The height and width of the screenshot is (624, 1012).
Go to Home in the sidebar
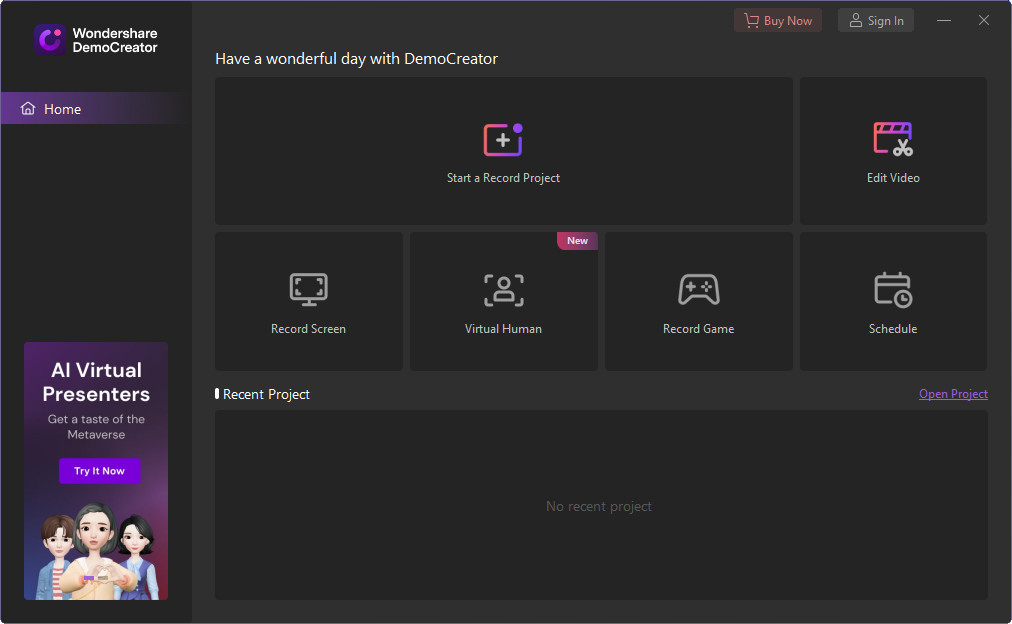(96, 108)
